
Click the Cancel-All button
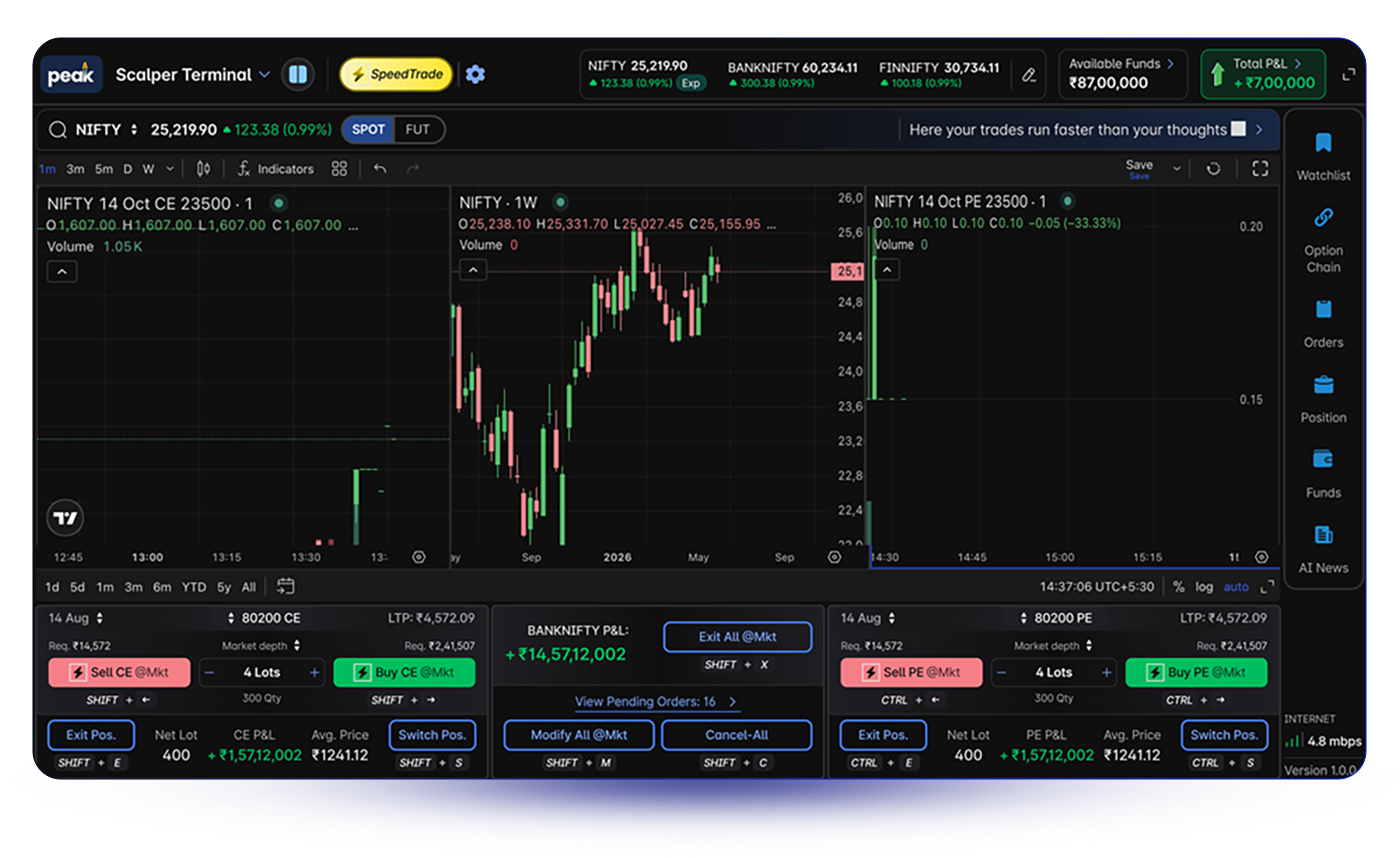pyautogui.click(x=737, y=735)
